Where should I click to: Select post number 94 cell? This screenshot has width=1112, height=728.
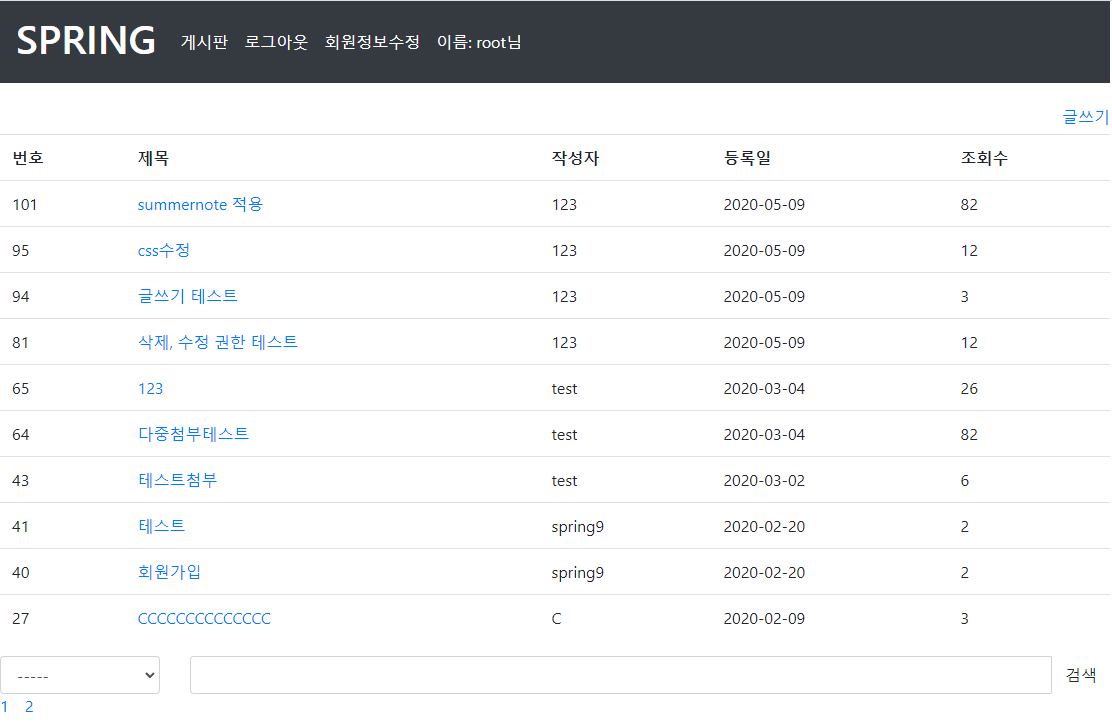tap(21, 296)
